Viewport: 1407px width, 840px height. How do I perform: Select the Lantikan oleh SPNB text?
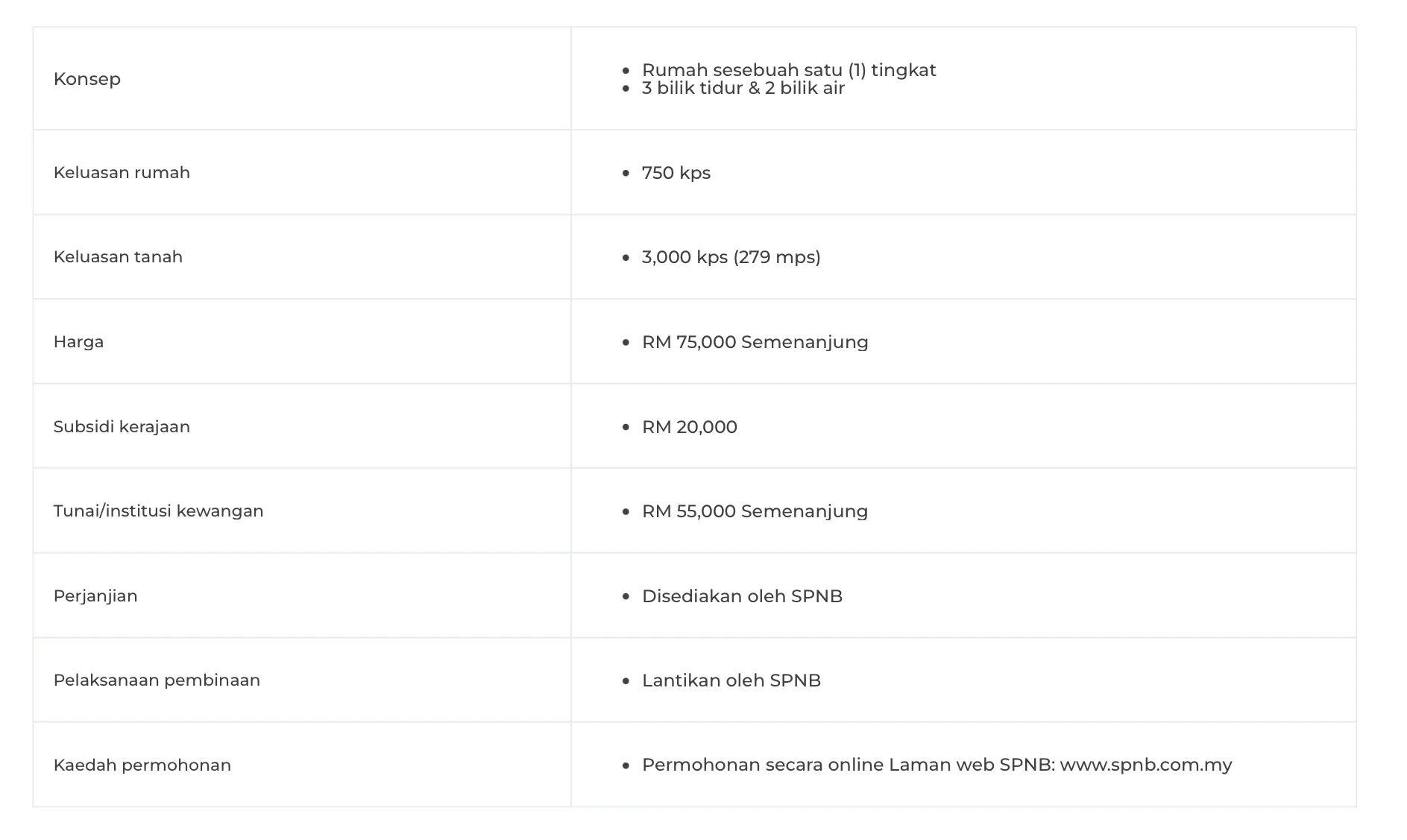(731, 680)
